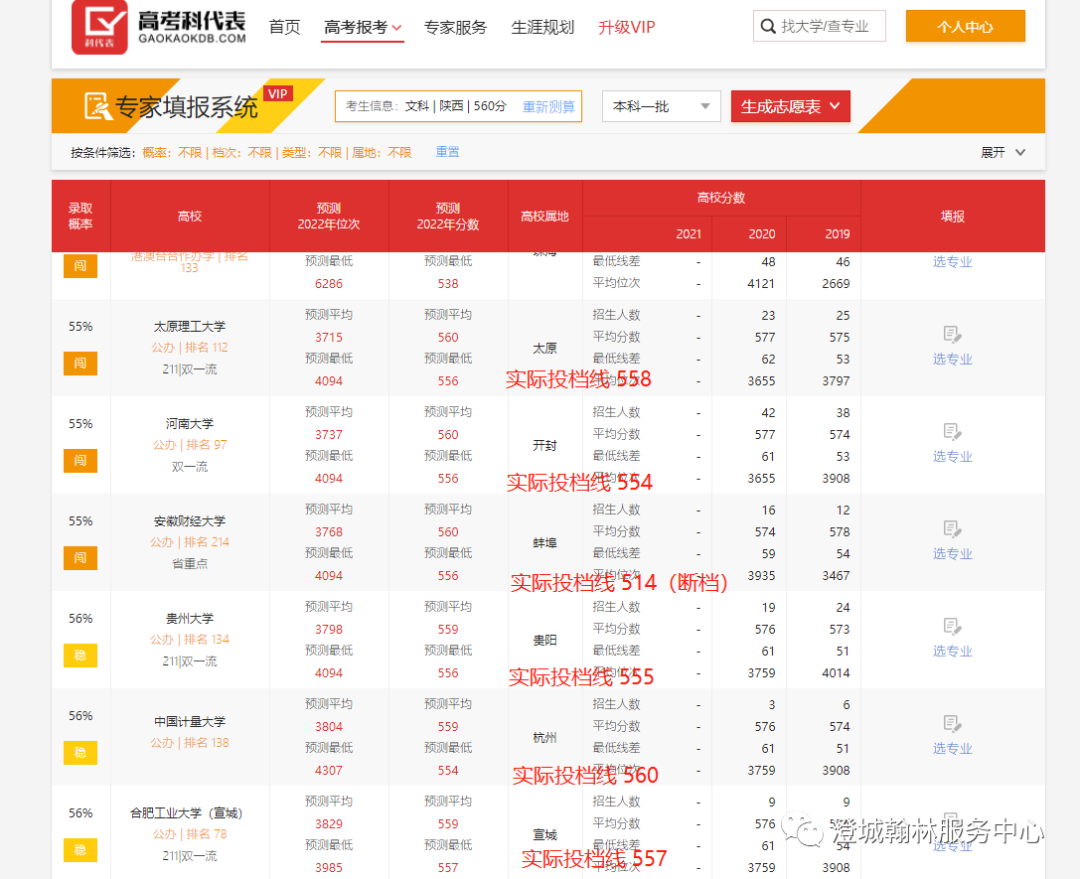Image resolution: width=1080 pixels, height=879 pixels.
Task: Click the 太原 location cell
Action: 544,348
